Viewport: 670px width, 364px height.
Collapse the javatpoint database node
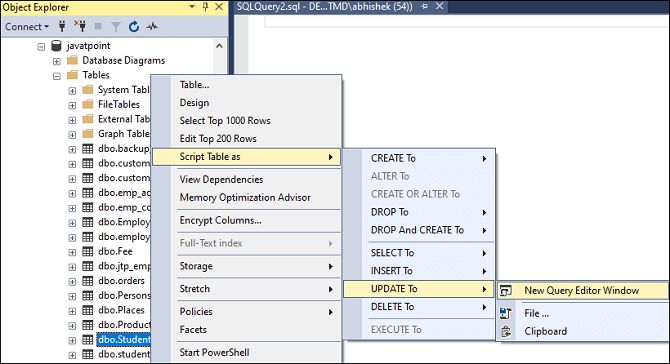41,46
